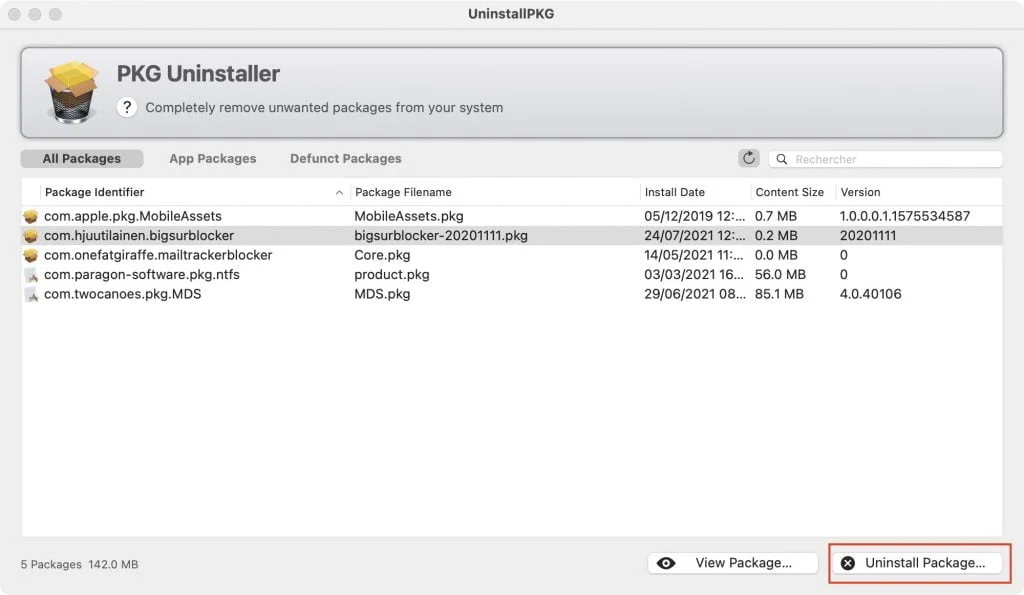Click the magnifier icon in search field
1024x595 pixels.
[x=782, y=159]
